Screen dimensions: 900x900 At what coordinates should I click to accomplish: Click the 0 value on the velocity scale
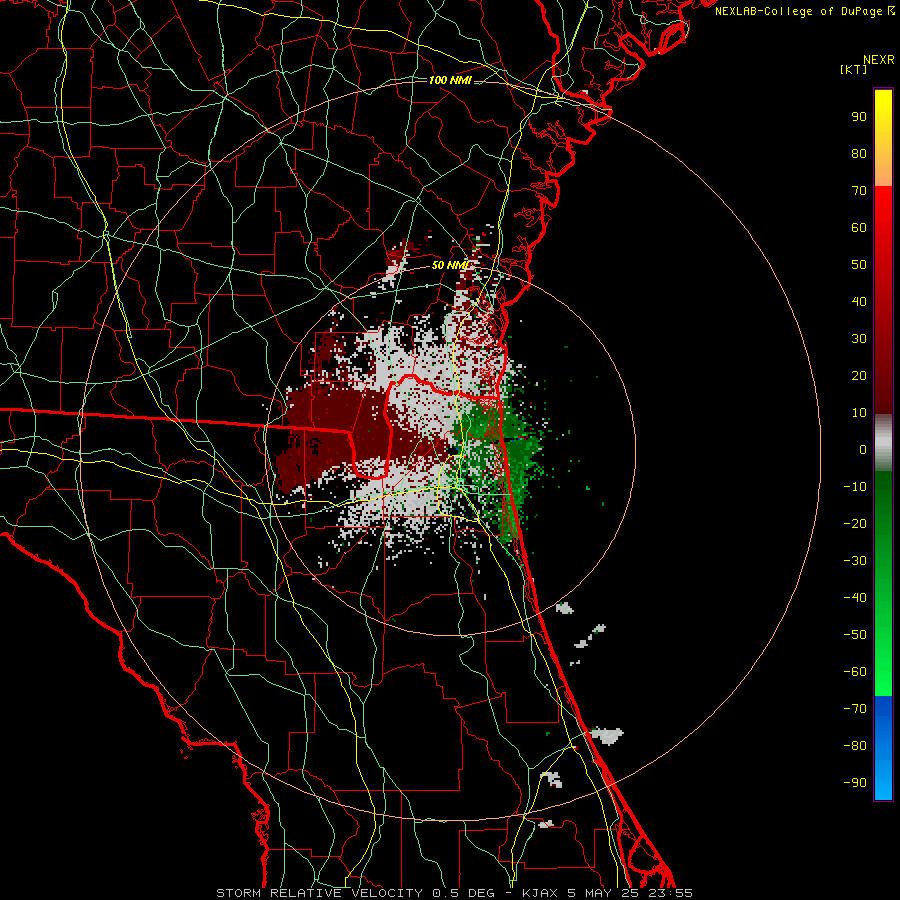(x=863, y=450)
